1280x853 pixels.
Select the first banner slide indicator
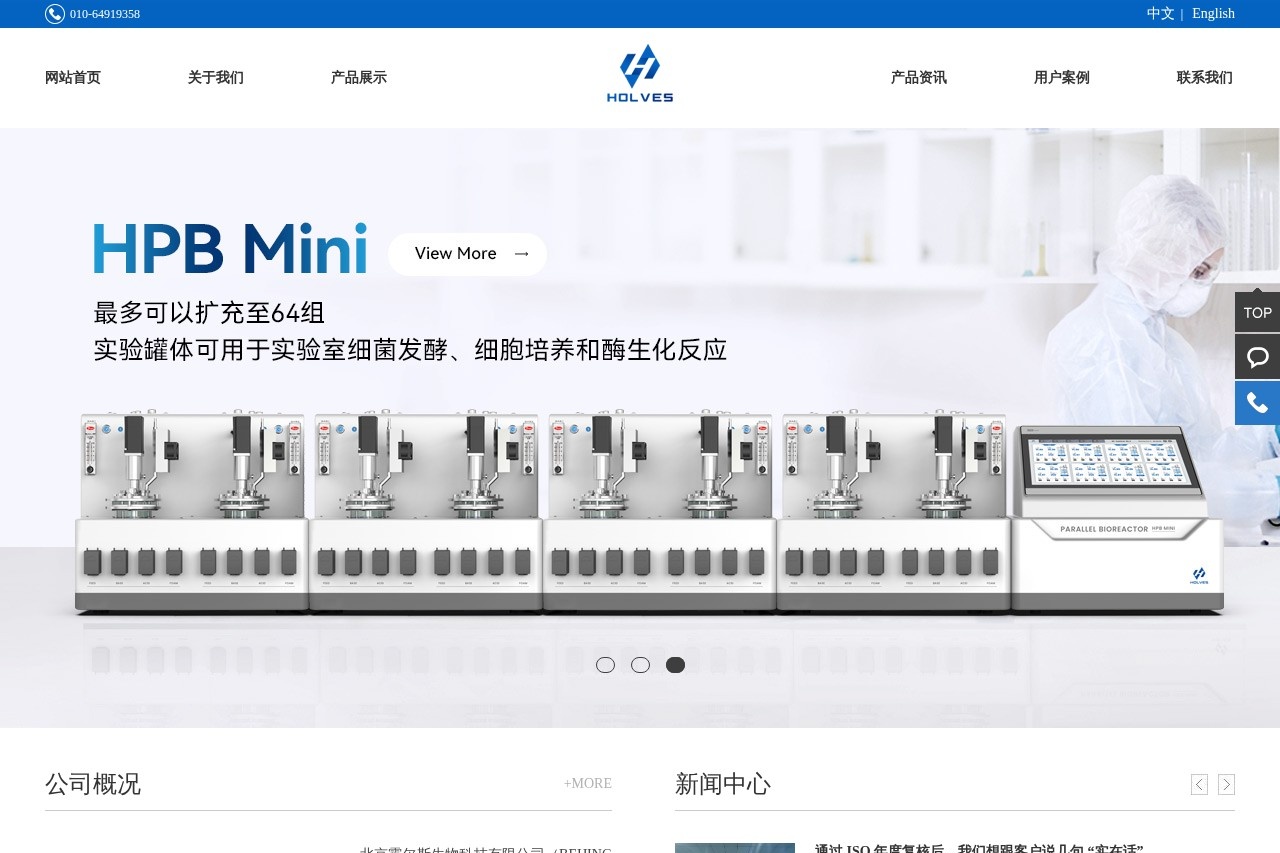[605, 665]
